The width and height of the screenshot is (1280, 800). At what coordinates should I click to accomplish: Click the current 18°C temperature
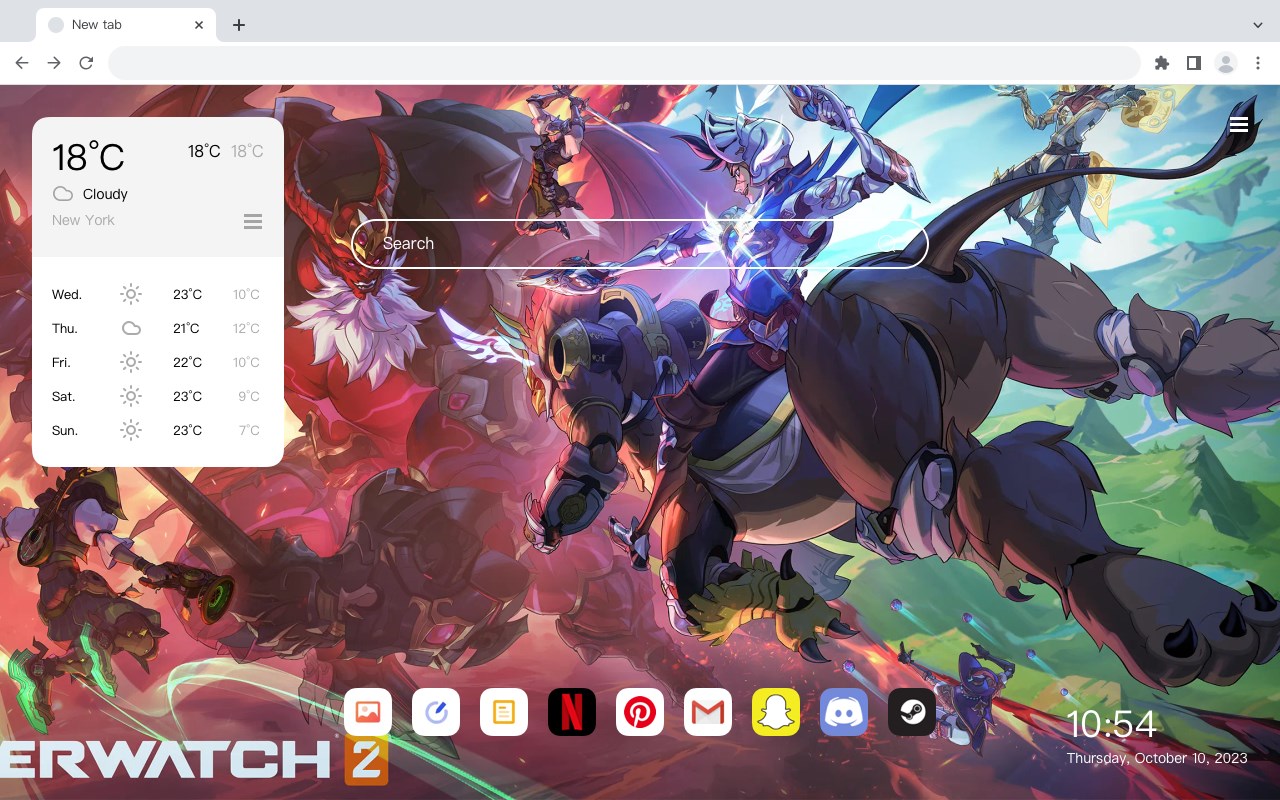coord(88,157)
